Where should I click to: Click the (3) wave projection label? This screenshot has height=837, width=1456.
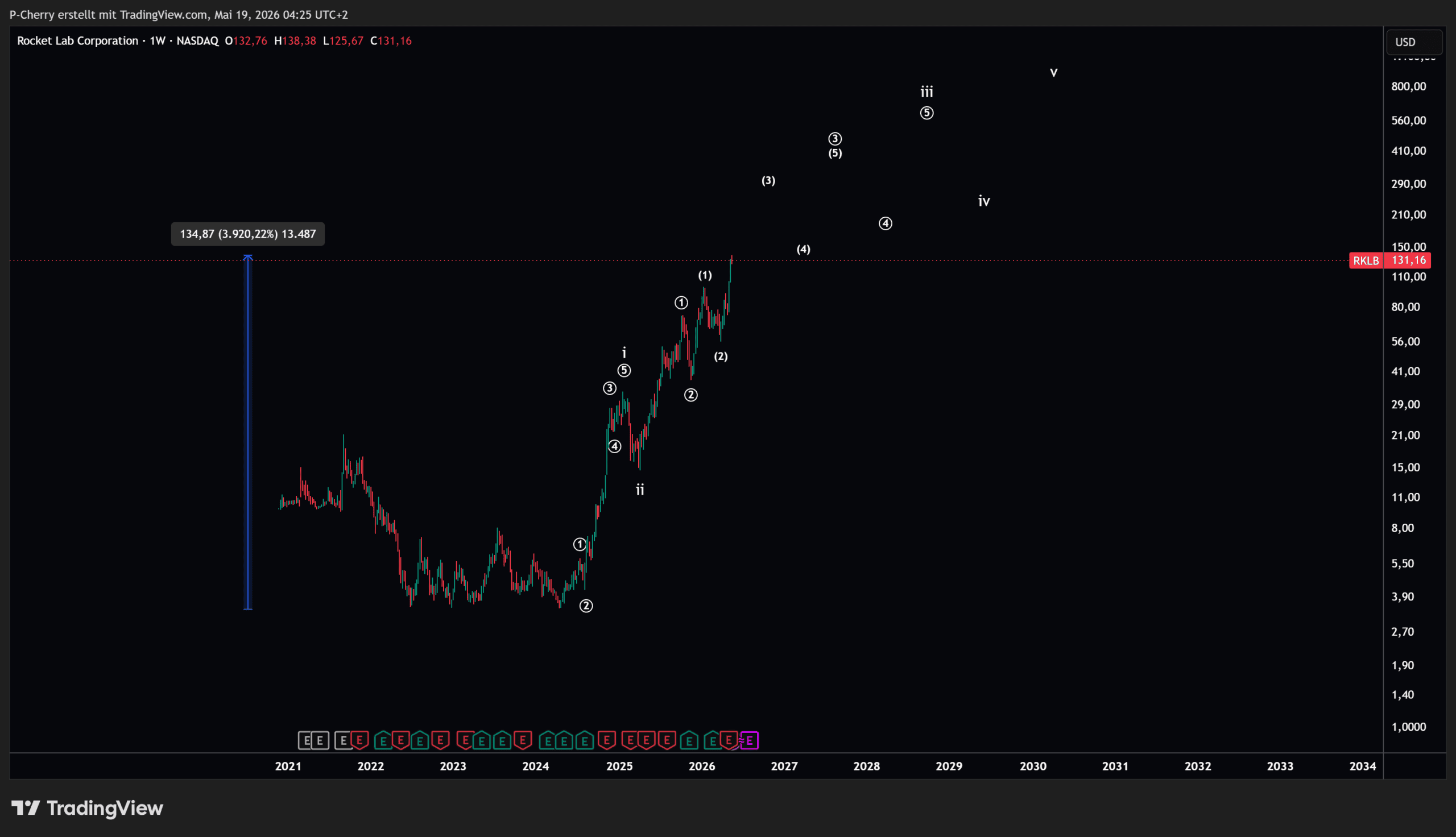coord(768,181)
